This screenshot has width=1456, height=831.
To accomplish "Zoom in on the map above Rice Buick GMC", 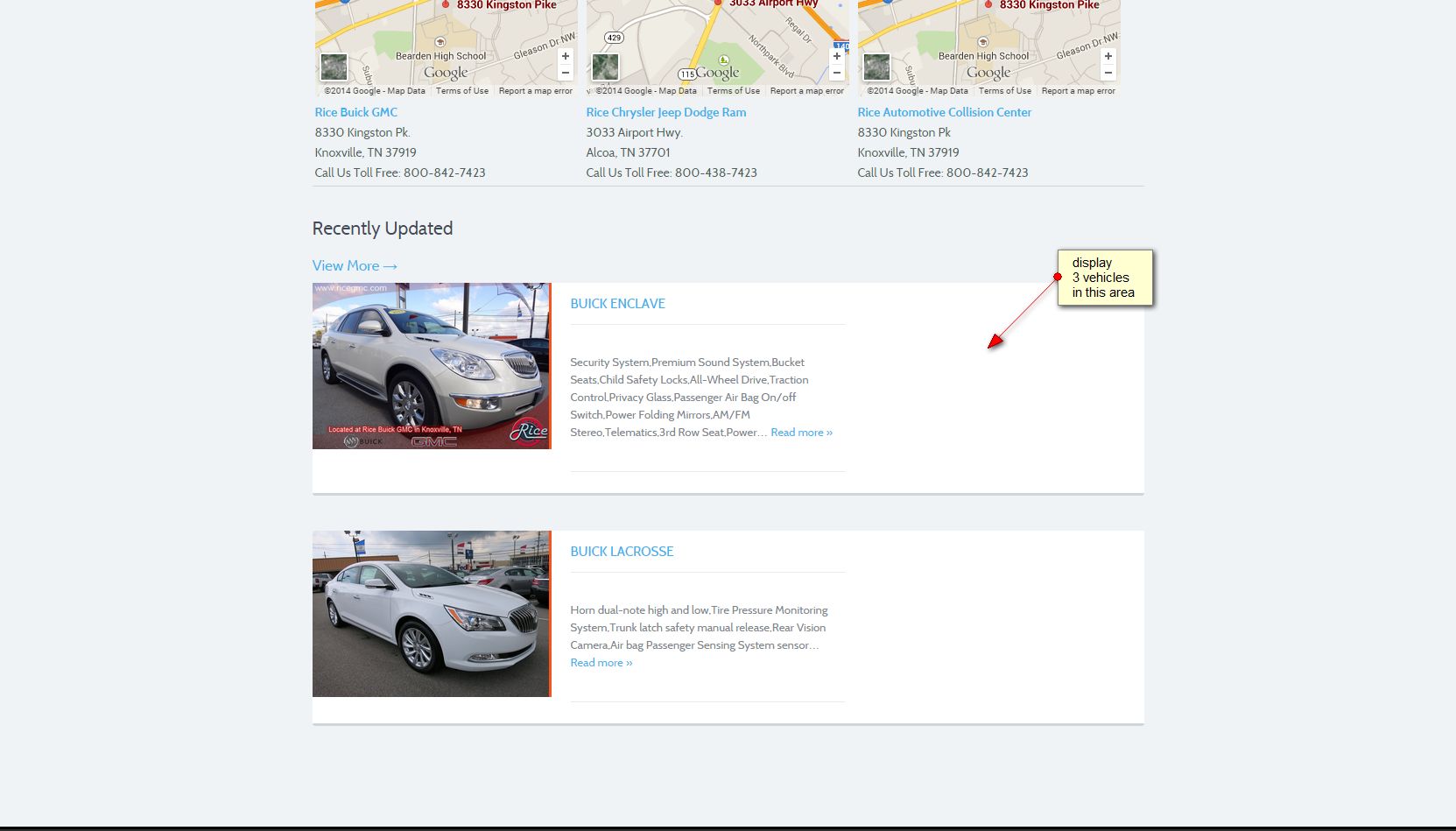I will [x=566, y=56].
